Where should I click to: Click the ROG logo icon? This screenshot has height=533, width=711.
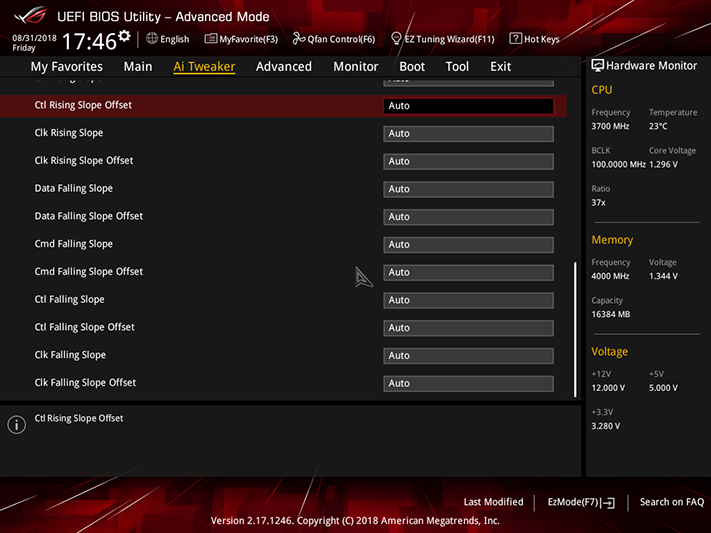30,16
